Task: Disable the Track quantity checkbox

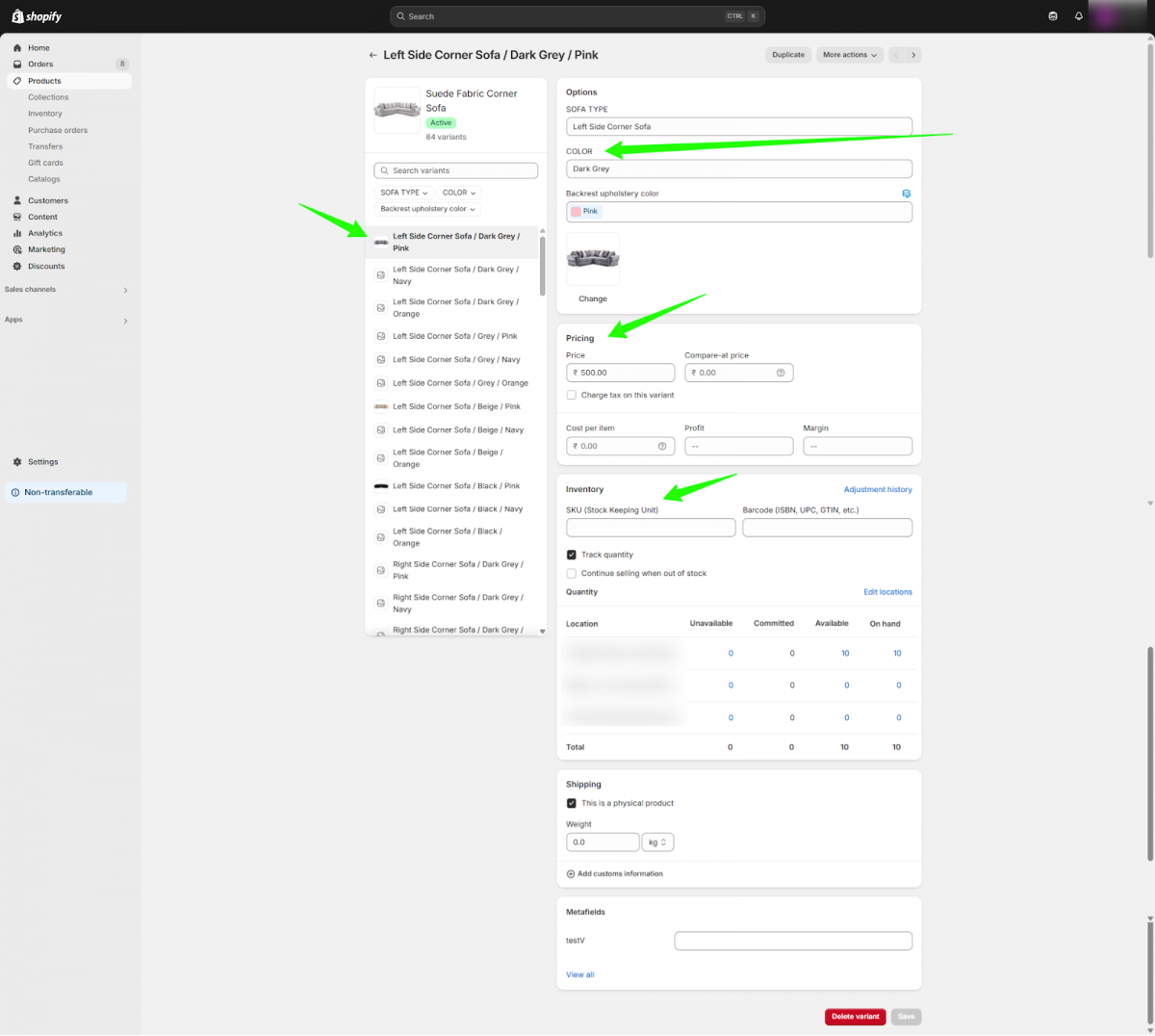Action: coord(572,554)
